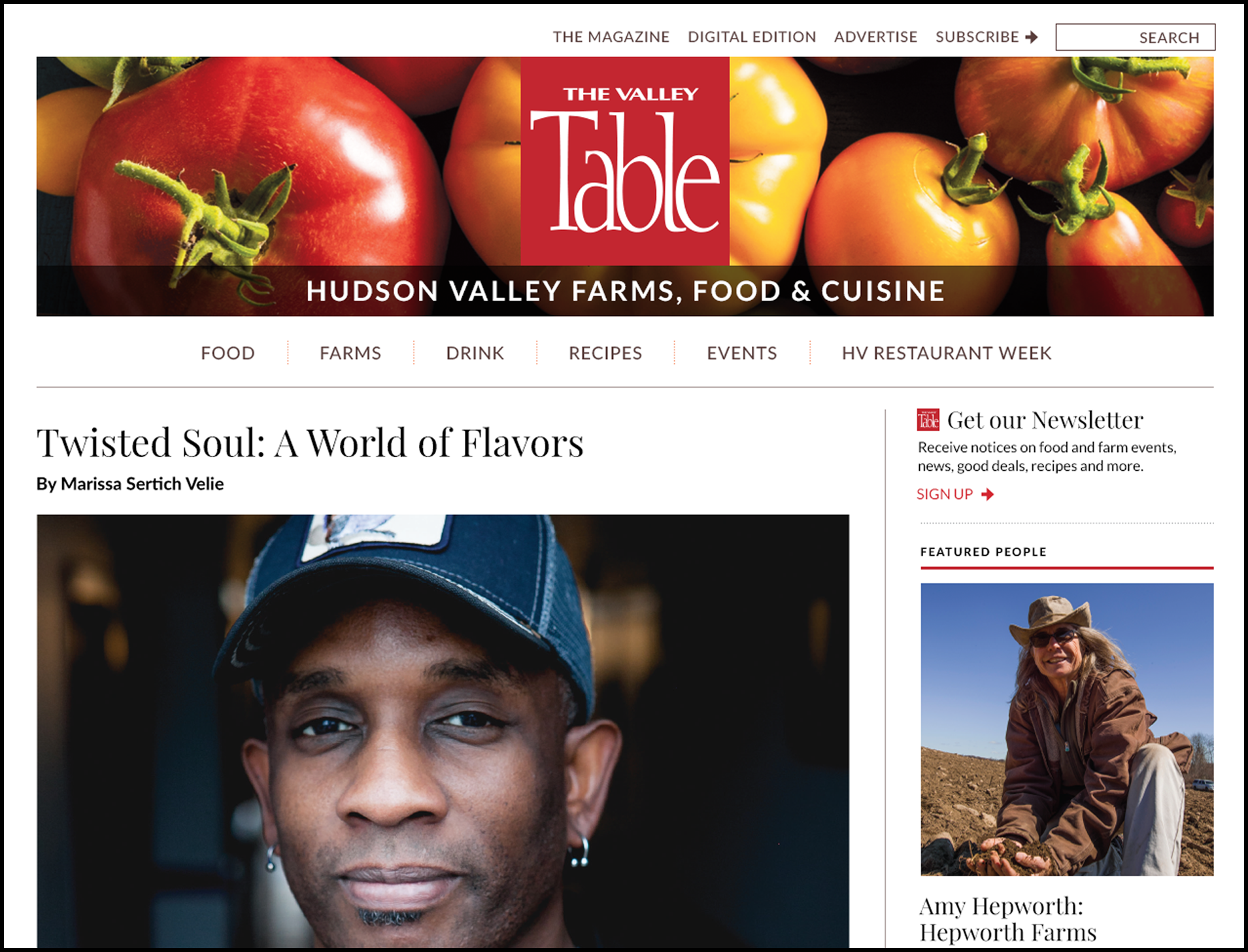Open HV Restaurant Week page

pyautogui.click(x=947, y=353)
